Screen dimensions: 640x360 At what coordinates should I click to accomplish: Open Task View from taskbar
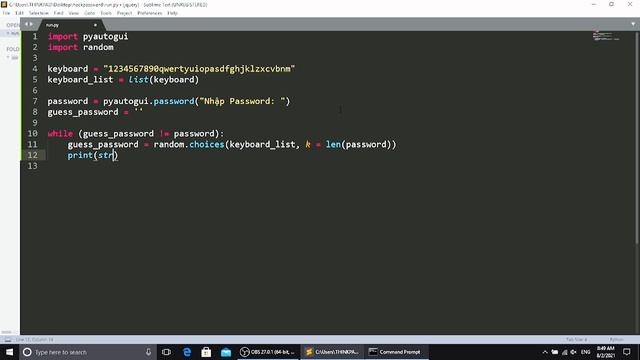pos(166,352)
